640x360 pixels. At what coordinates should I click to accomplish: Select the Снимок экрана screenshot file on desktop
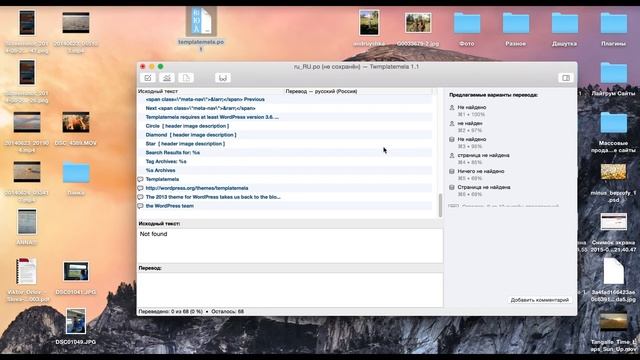click(613, 222)
